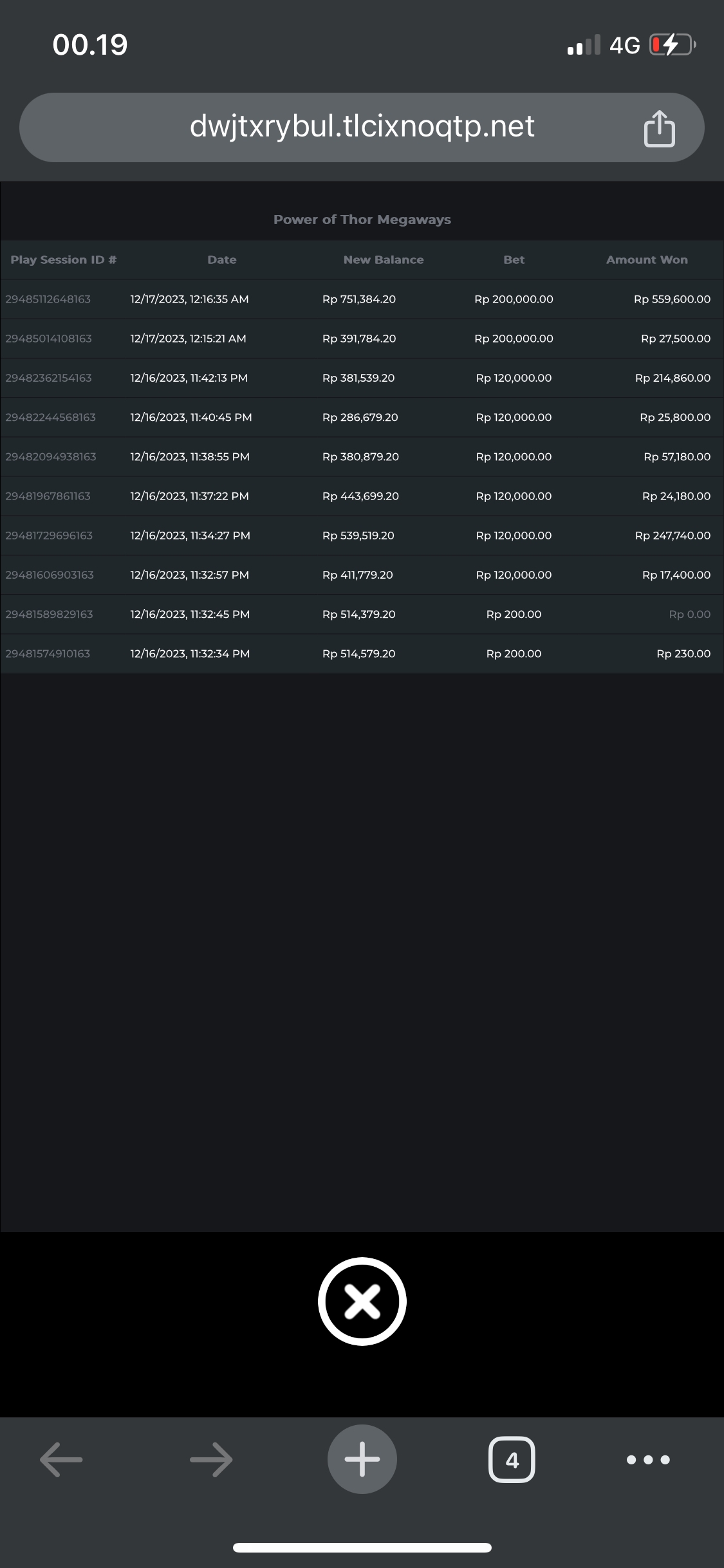Tap the URL dwjtxrybul.tlcixnoqtp.net address field
Screen dimensions: 724x1568
(x=362, y=127)
